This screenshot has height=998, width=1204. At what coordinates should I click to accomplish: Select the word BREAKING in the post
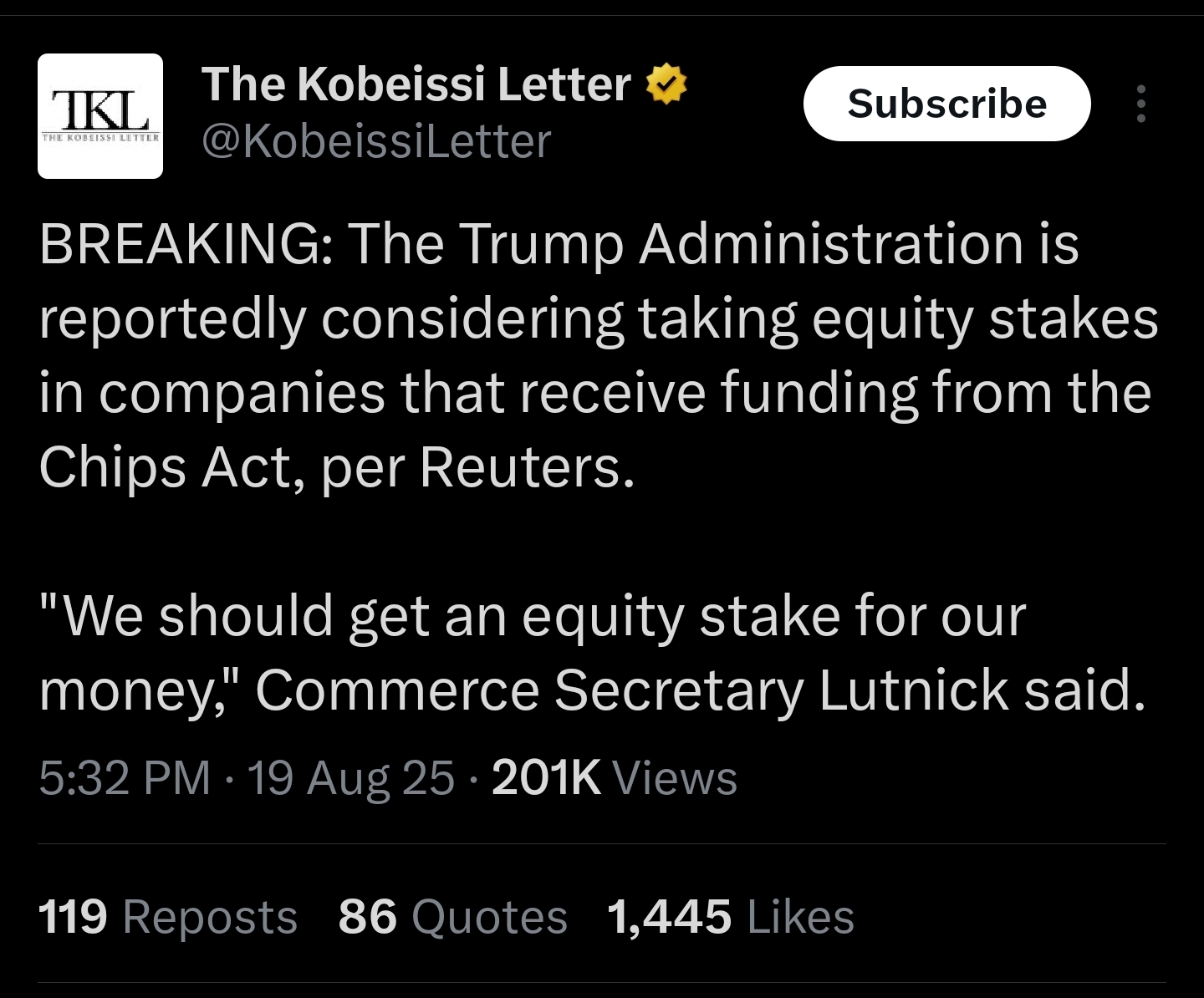click(x=177, y=245)
